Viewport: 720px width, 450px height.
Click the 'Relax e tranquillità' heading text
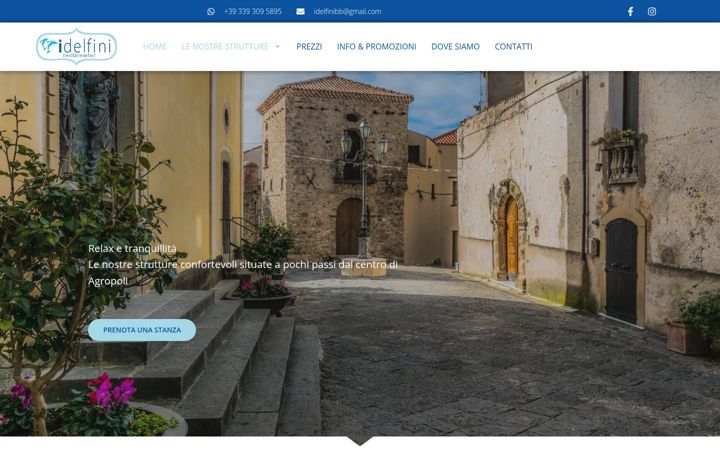(x=132, y=248)
